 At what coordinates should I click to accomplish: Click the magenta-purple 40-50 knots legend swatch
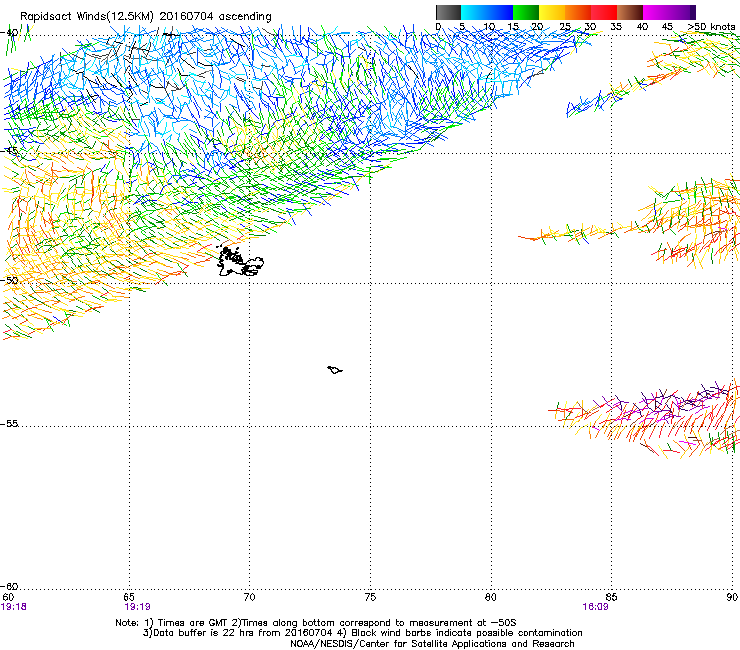(669, 12)
